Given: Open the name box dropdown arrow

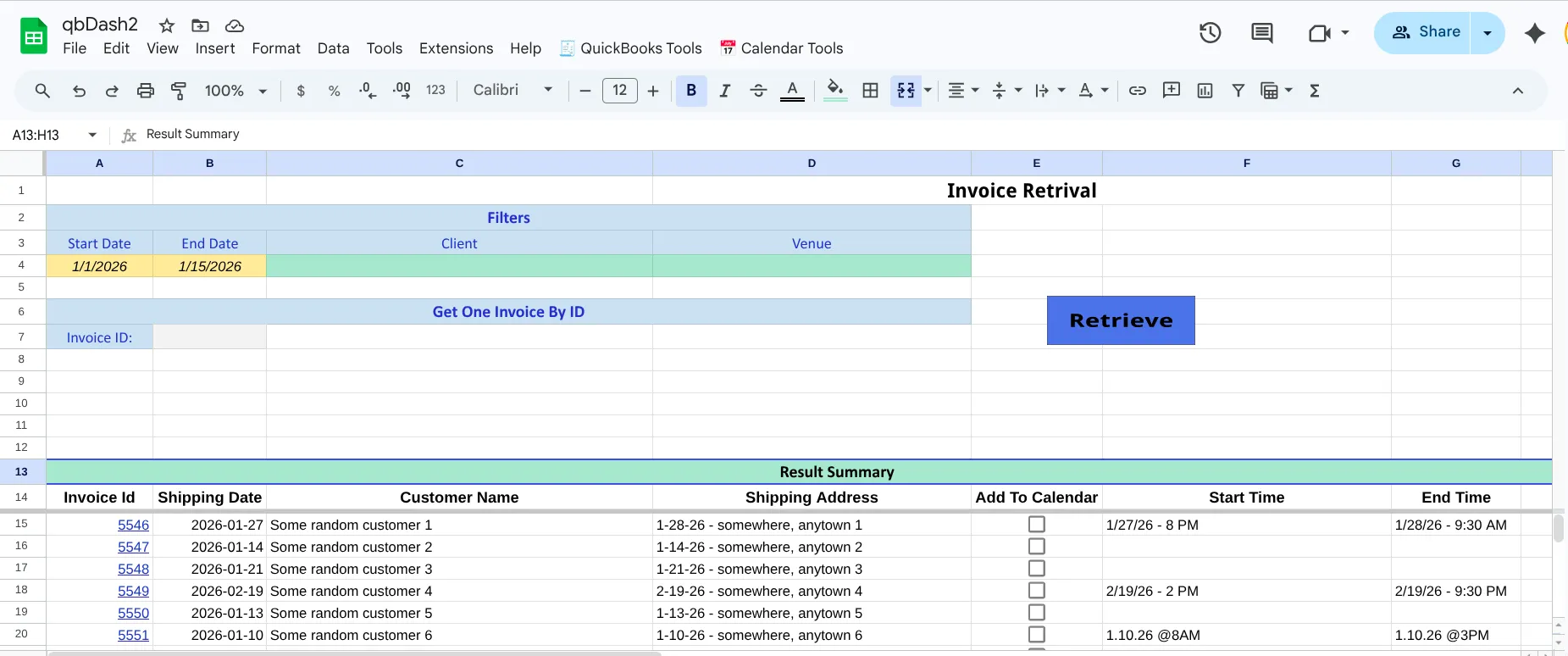Looking at the screenshot, I should [x=92, y=135].
